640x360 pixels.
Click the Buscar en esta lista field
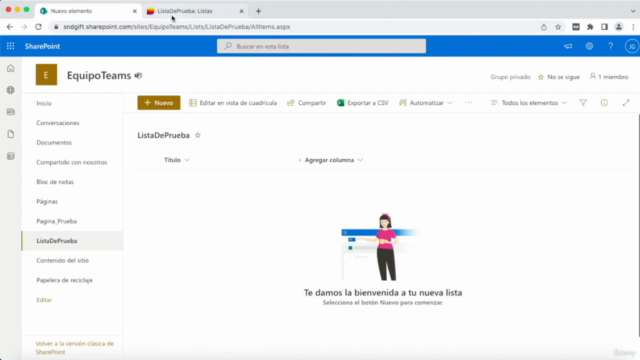[322, 46]
